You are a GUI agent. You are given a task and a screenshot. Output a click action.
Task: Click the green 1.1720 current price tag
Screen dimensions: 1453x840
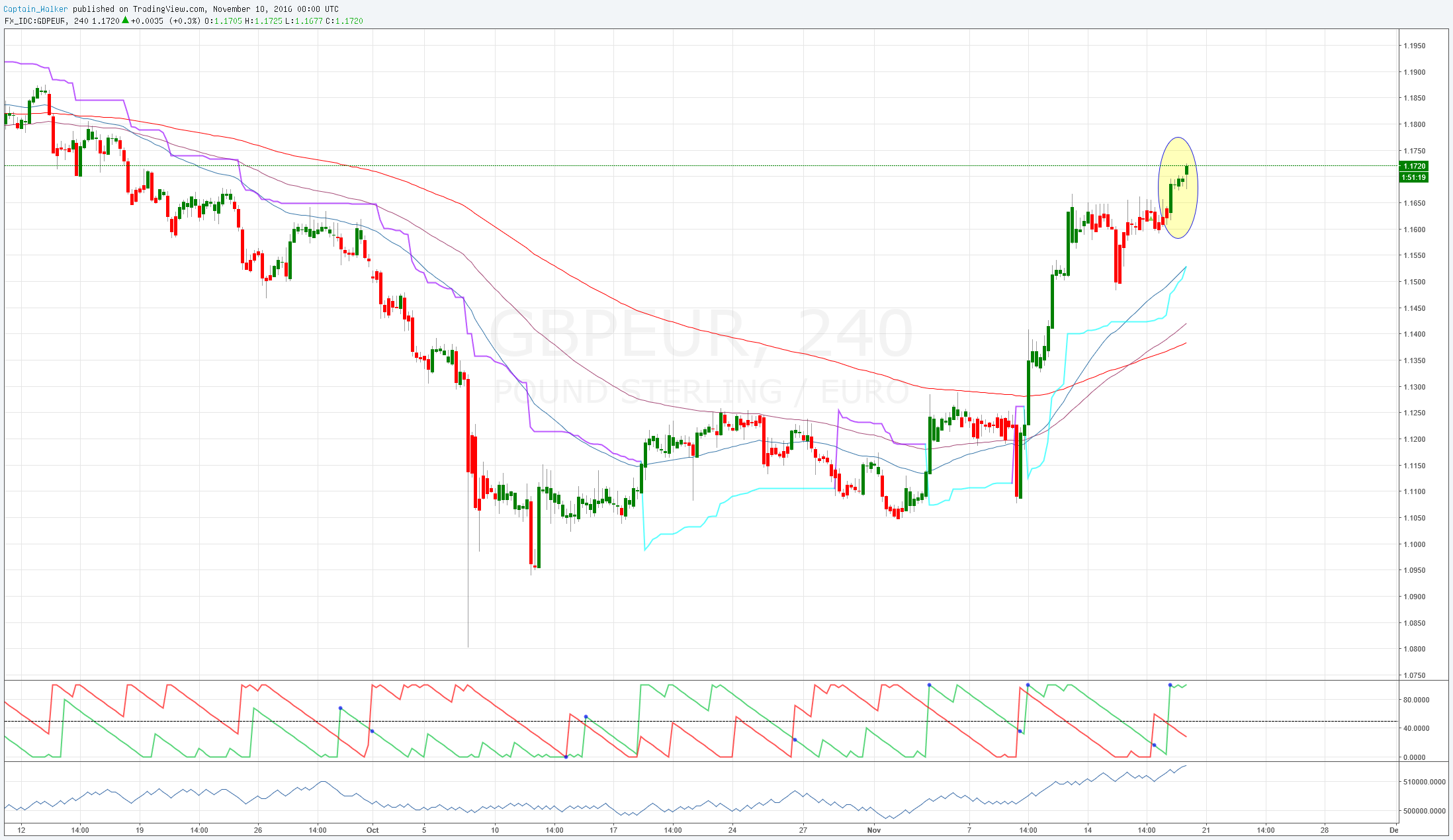(x=1414, y=166)
